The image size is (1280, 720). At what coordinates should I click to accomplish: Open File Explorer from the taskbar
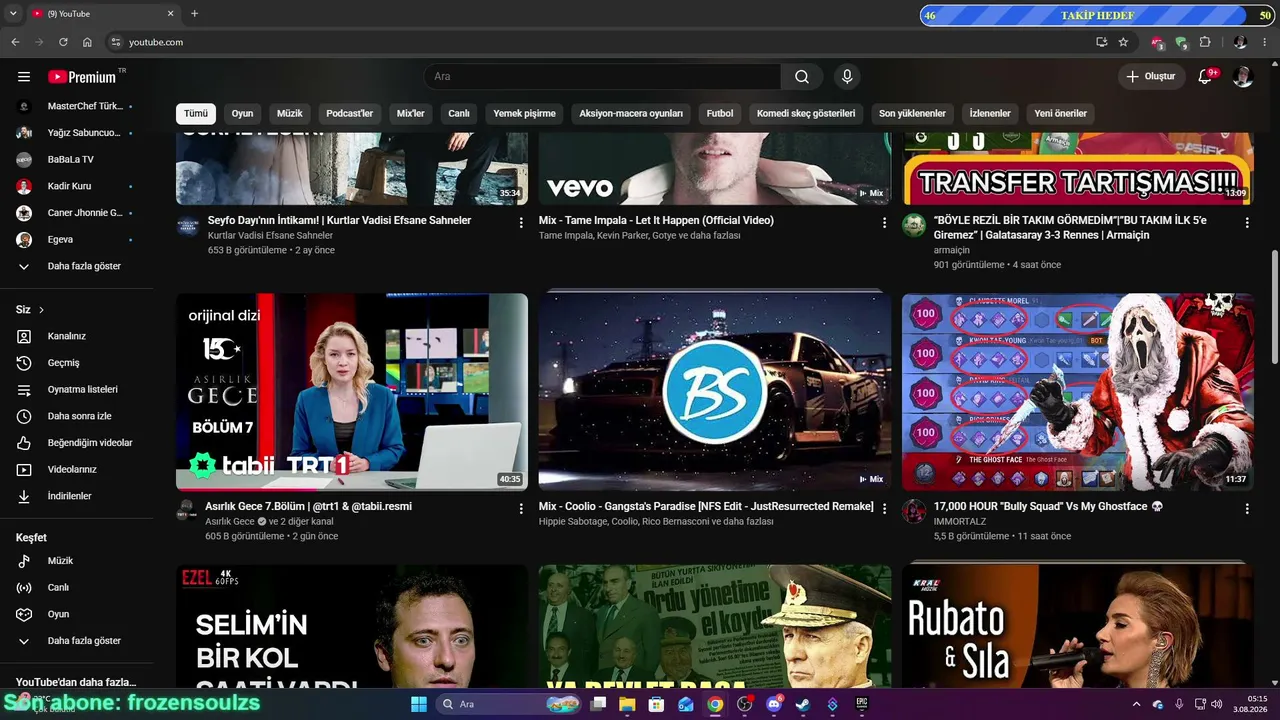pyautogui.click(x=627, y=704)
